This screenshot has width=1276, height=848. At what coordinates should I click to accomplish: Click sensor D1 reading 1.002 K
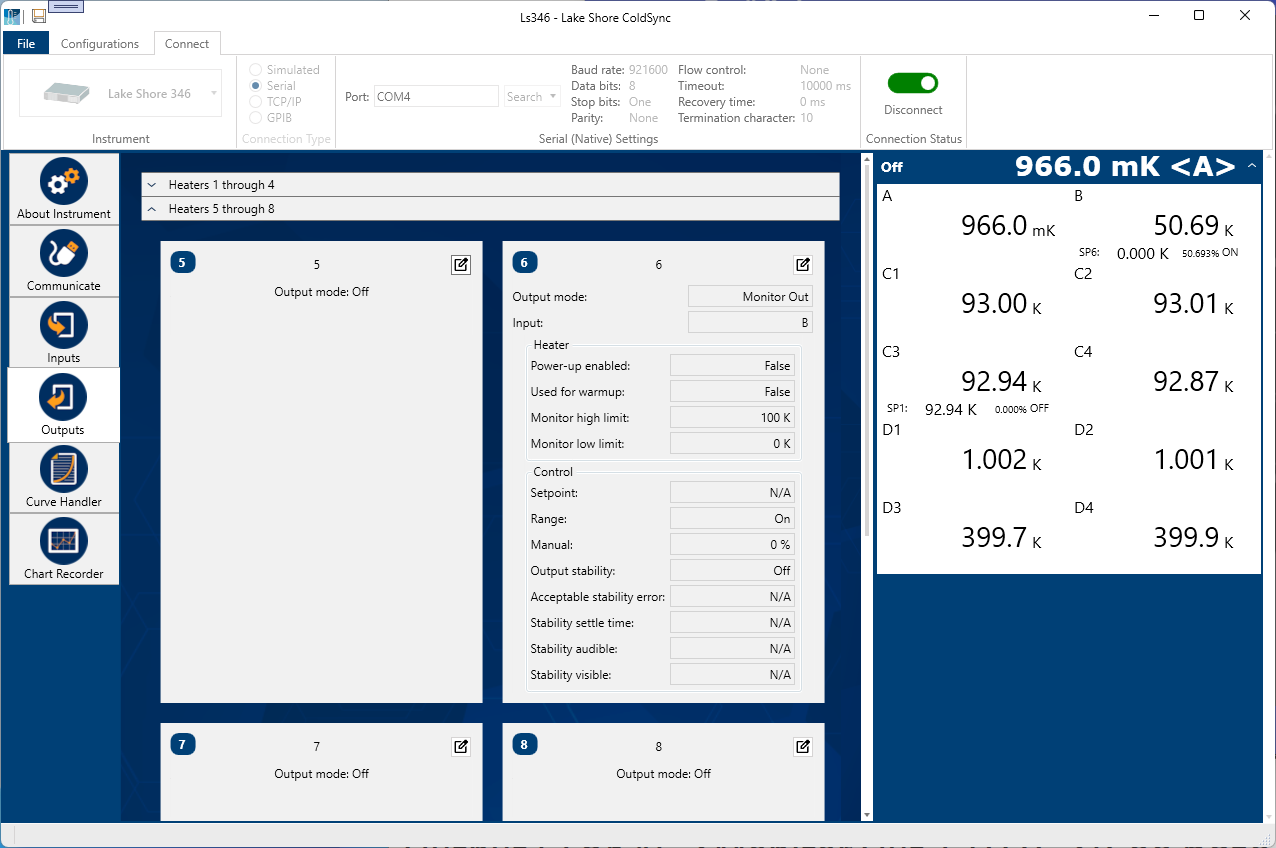[1001, 460]
